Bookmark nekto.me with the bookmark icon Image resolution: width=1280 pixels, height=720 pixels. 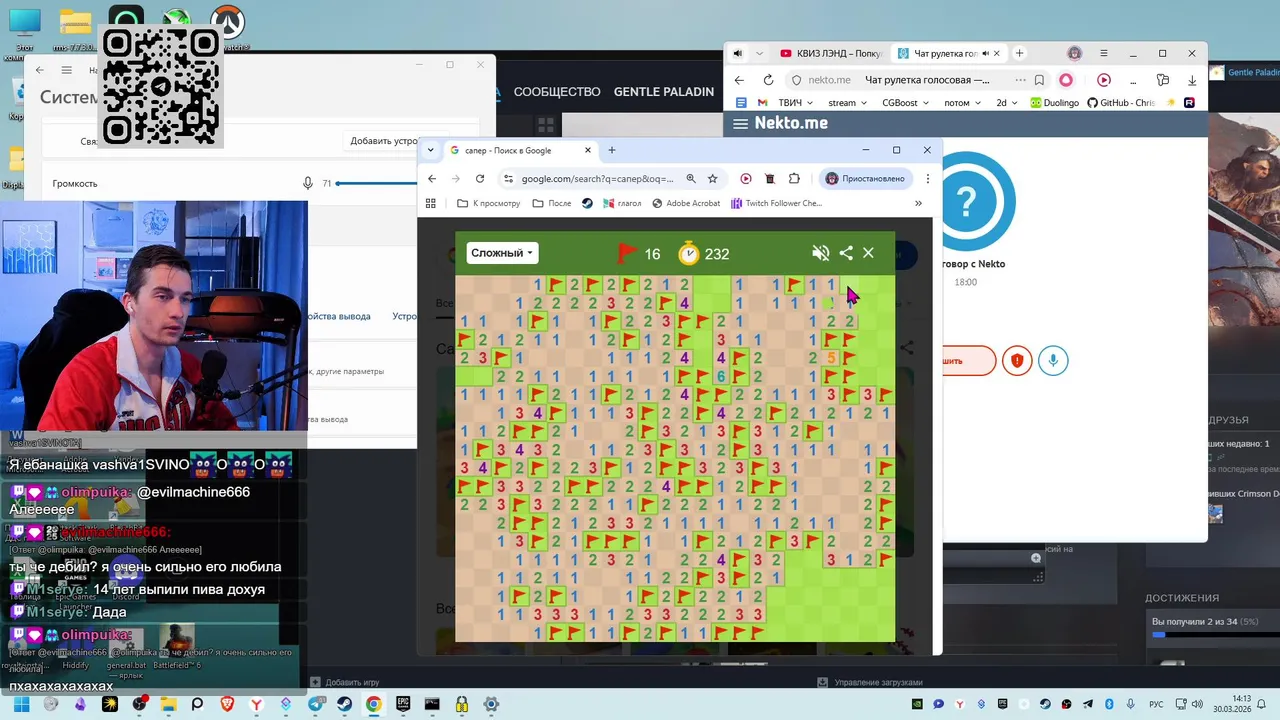point(1040,80)
